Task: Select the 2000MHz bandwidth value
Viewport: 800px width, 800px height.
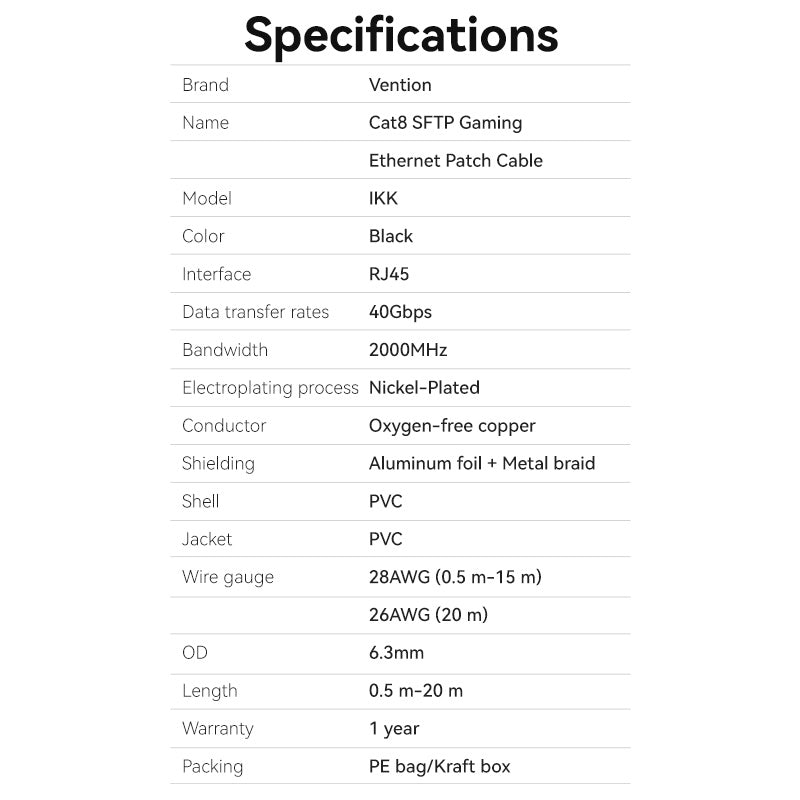Action: click(x=408, y=350)
